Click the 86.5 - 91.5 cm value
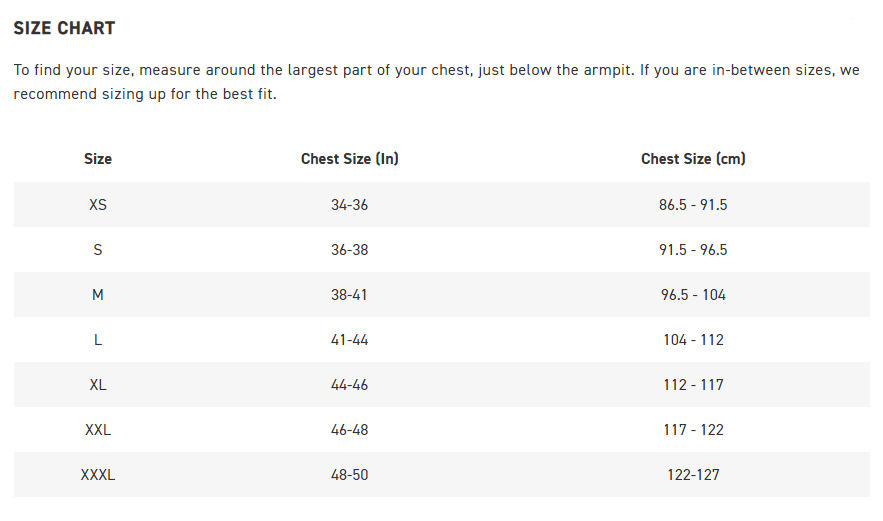Viewport: 883px width, 521px height. 693,205
